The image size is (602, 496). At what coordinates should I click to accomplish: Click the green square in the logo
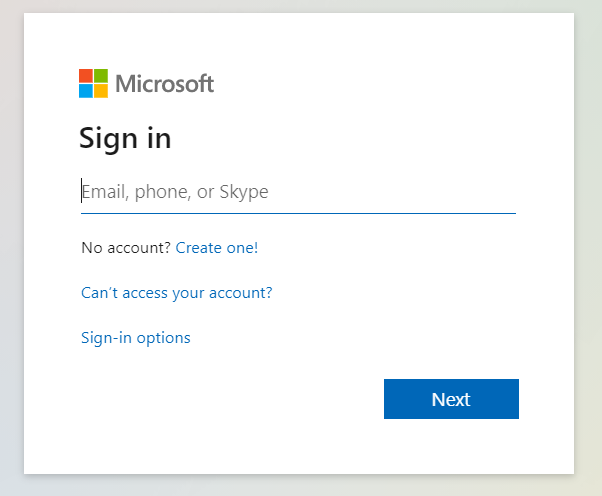coord(101,76)
